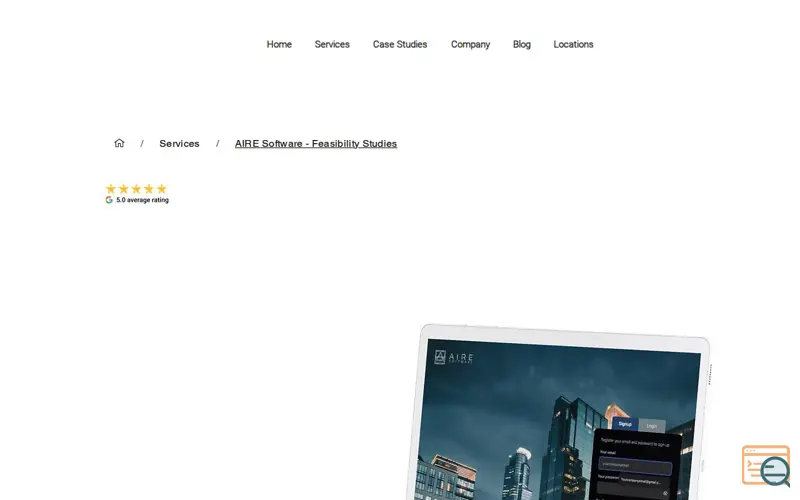Screen dimensions: 800x500
Task: Select the Signup tab in tablet mockup
Action: 625,424
